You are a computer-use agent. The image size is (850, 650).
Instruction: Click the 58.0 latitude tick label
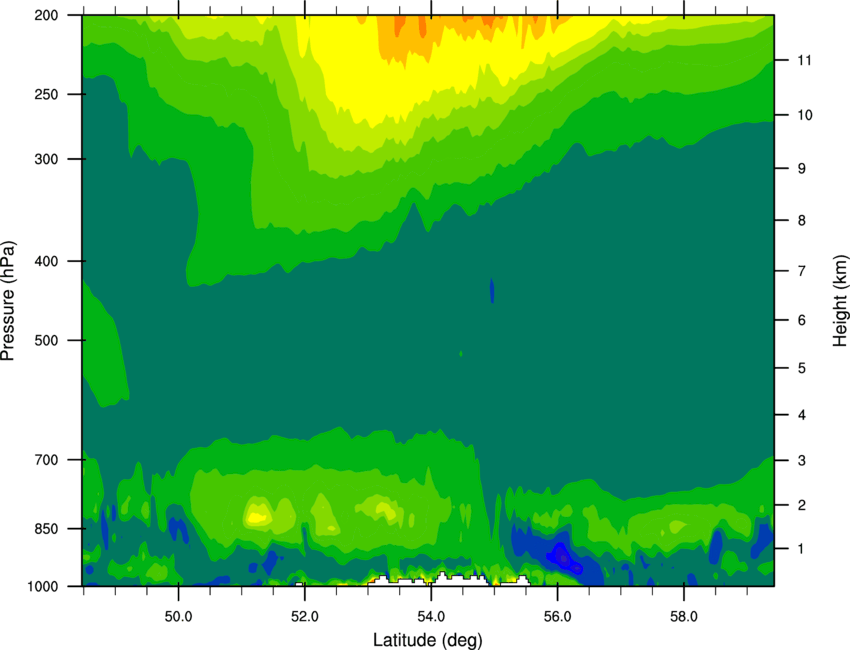point(684,617)
